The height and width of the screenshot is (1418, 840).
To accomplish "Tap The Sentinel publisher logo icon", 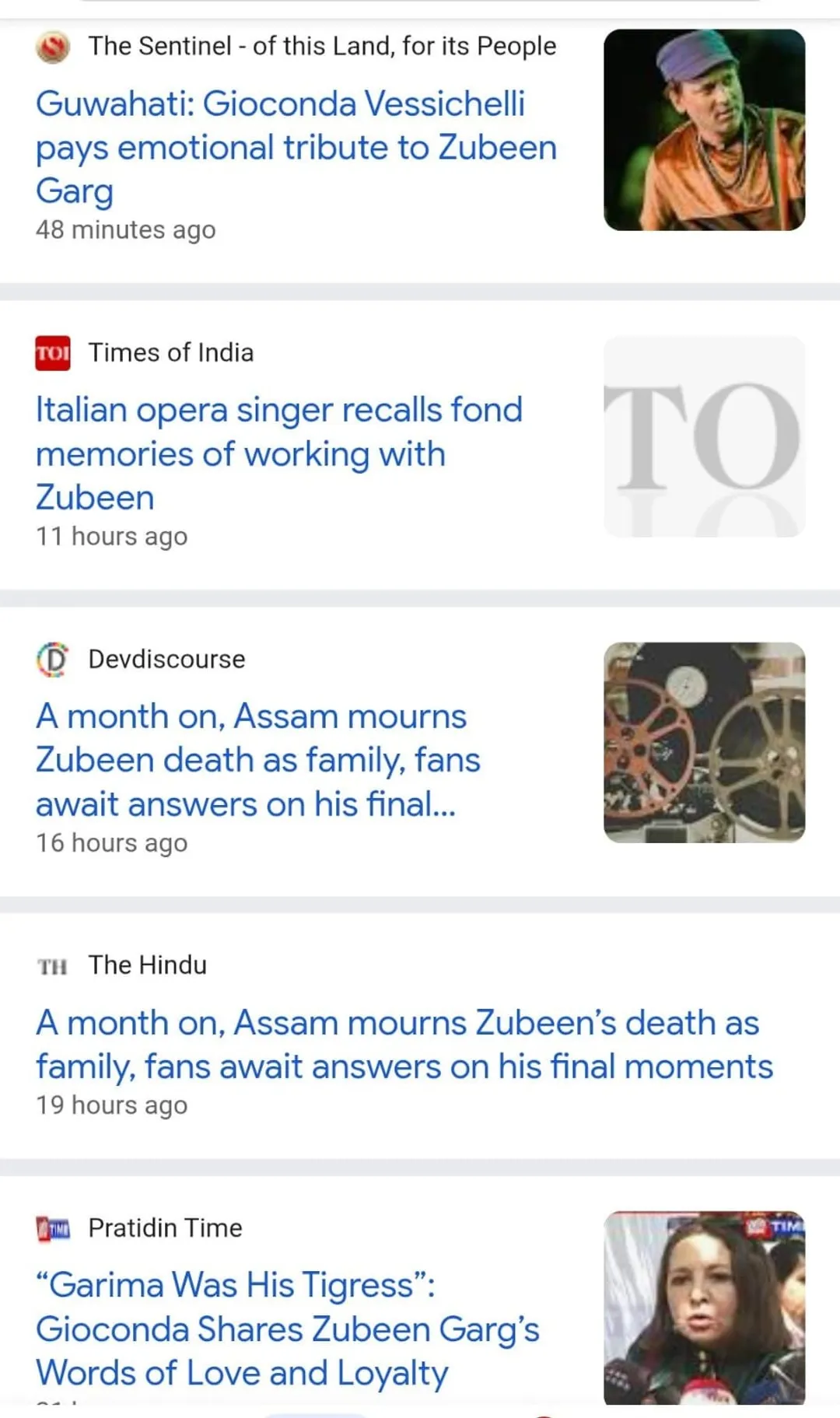I will pyautogui.click(x=53, y=47).
